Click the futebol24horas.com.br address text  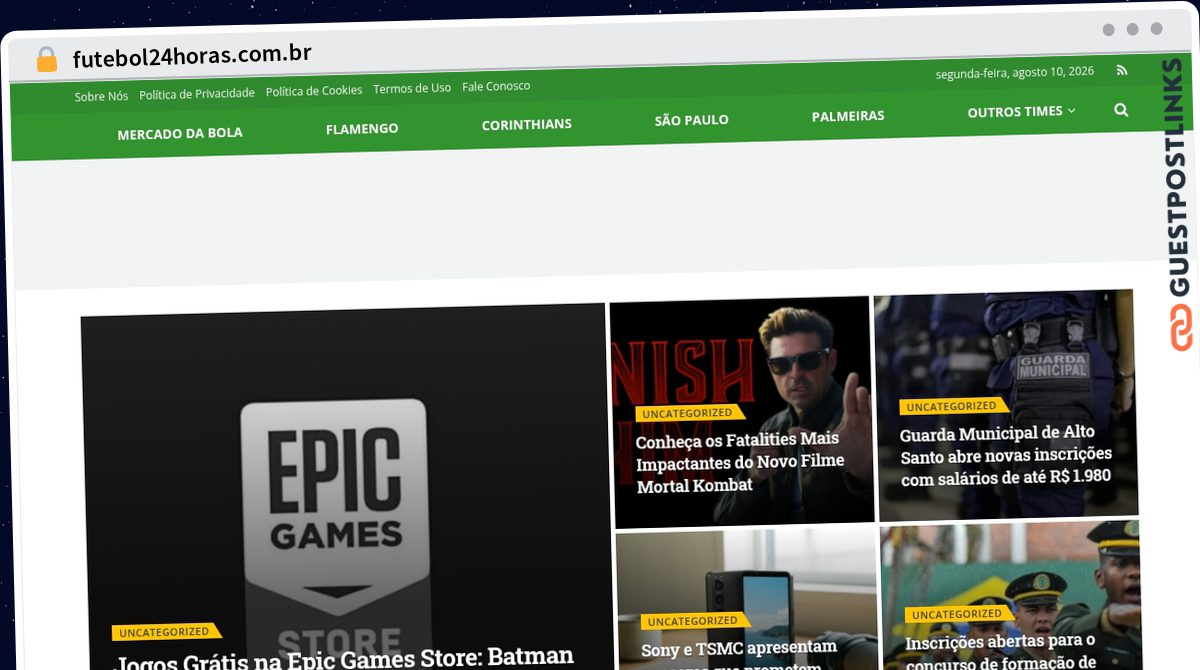[192, 56]
